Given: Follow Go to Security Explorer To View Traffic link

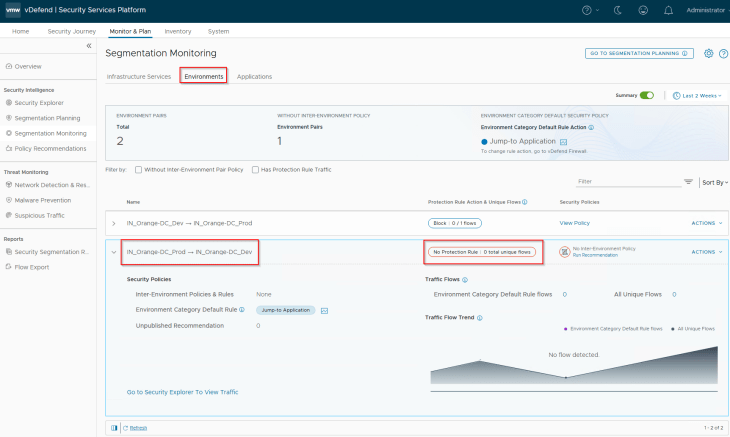Looking at the screenshot, I should pos(182,392).
